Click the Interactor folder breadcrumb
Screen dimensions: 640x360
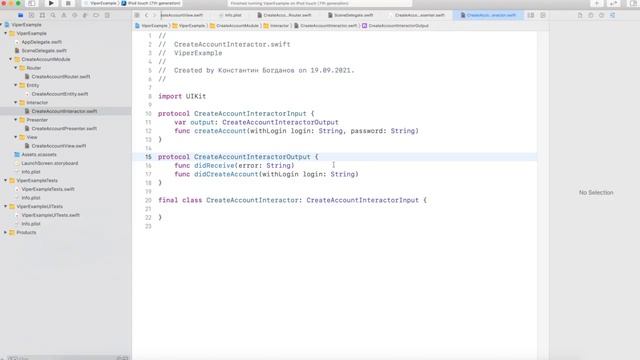point(276,26)
